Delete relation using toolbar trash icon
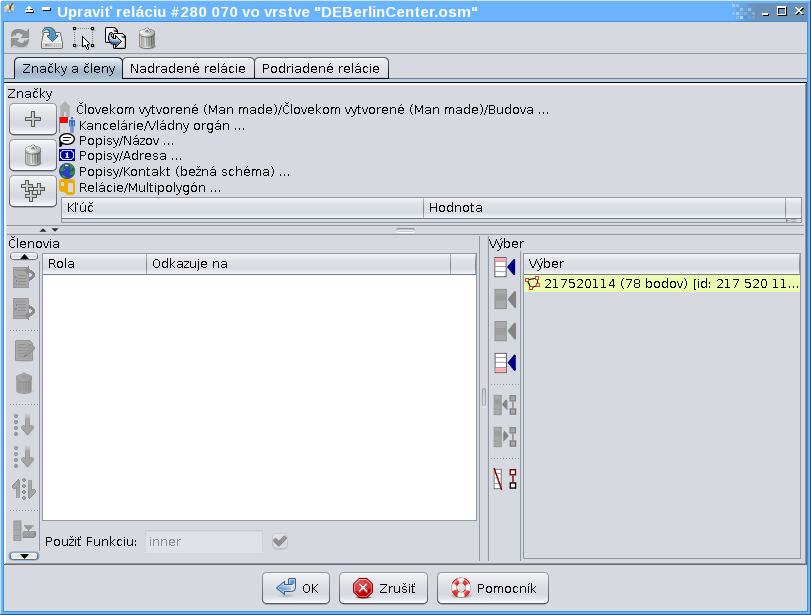 [147, 39]
